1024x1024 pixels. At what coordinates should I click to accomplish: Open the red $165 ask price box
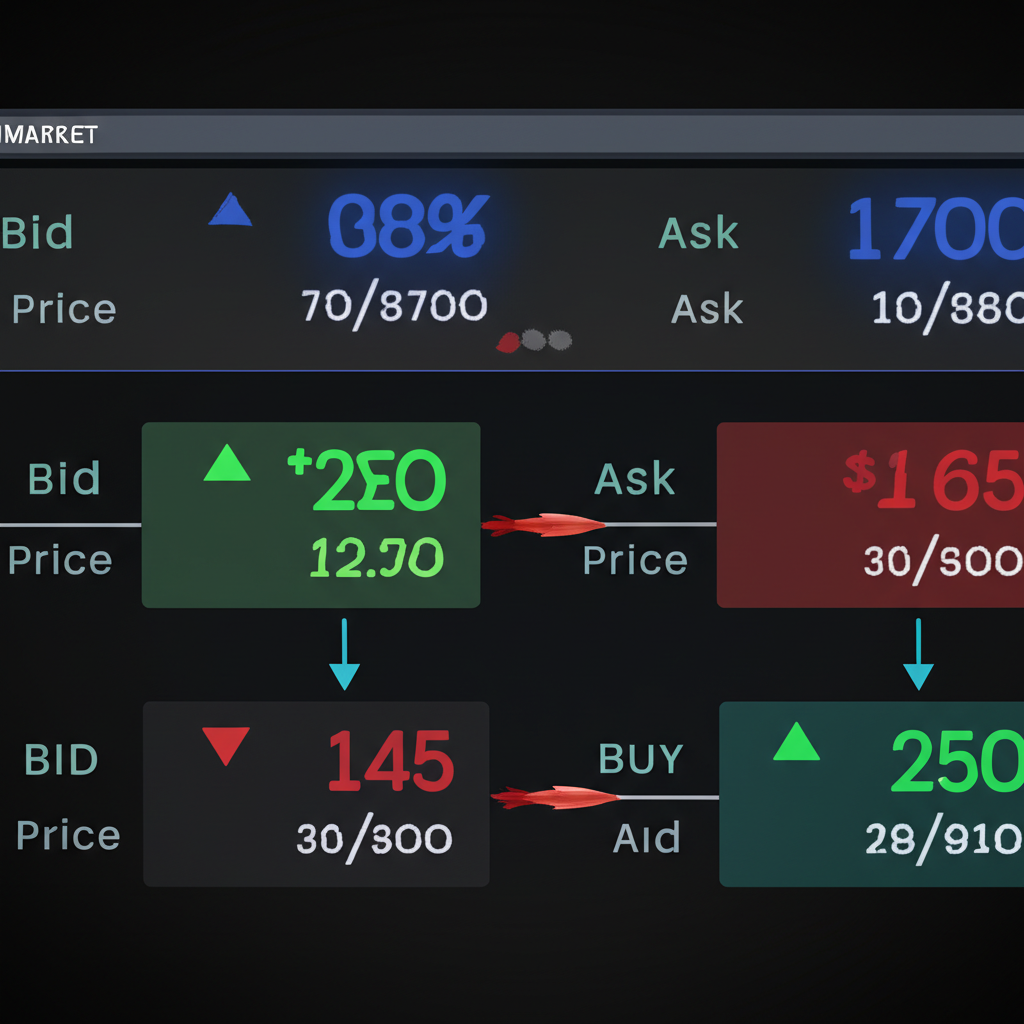pyautogui.click(x=870, y=515)
